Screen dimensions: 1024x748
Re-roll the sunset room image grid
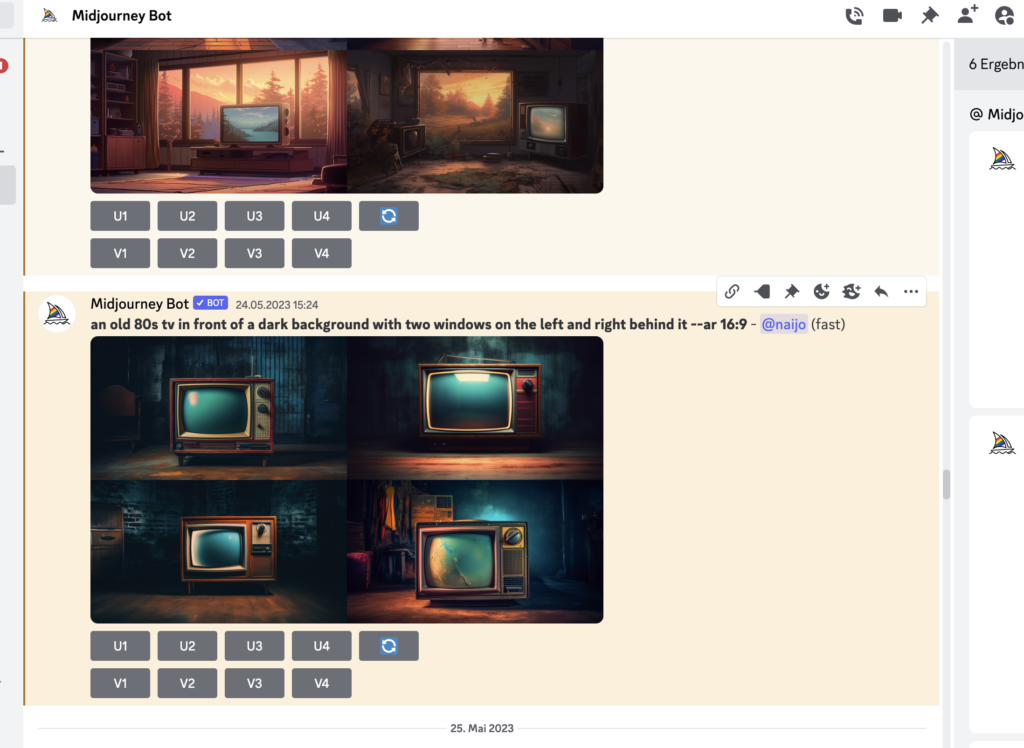[x=389, y=216]
